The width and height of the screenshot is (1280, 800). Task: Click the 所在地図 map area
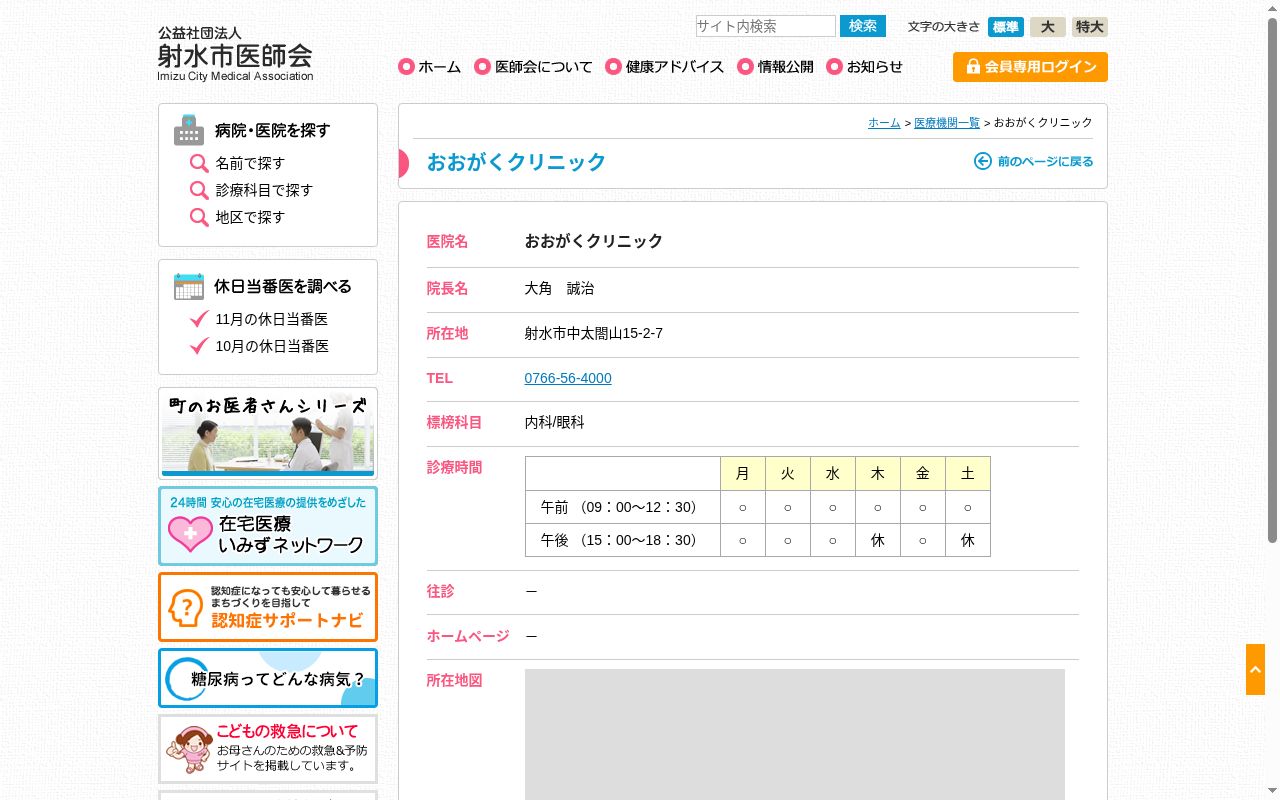click(795, 734)
